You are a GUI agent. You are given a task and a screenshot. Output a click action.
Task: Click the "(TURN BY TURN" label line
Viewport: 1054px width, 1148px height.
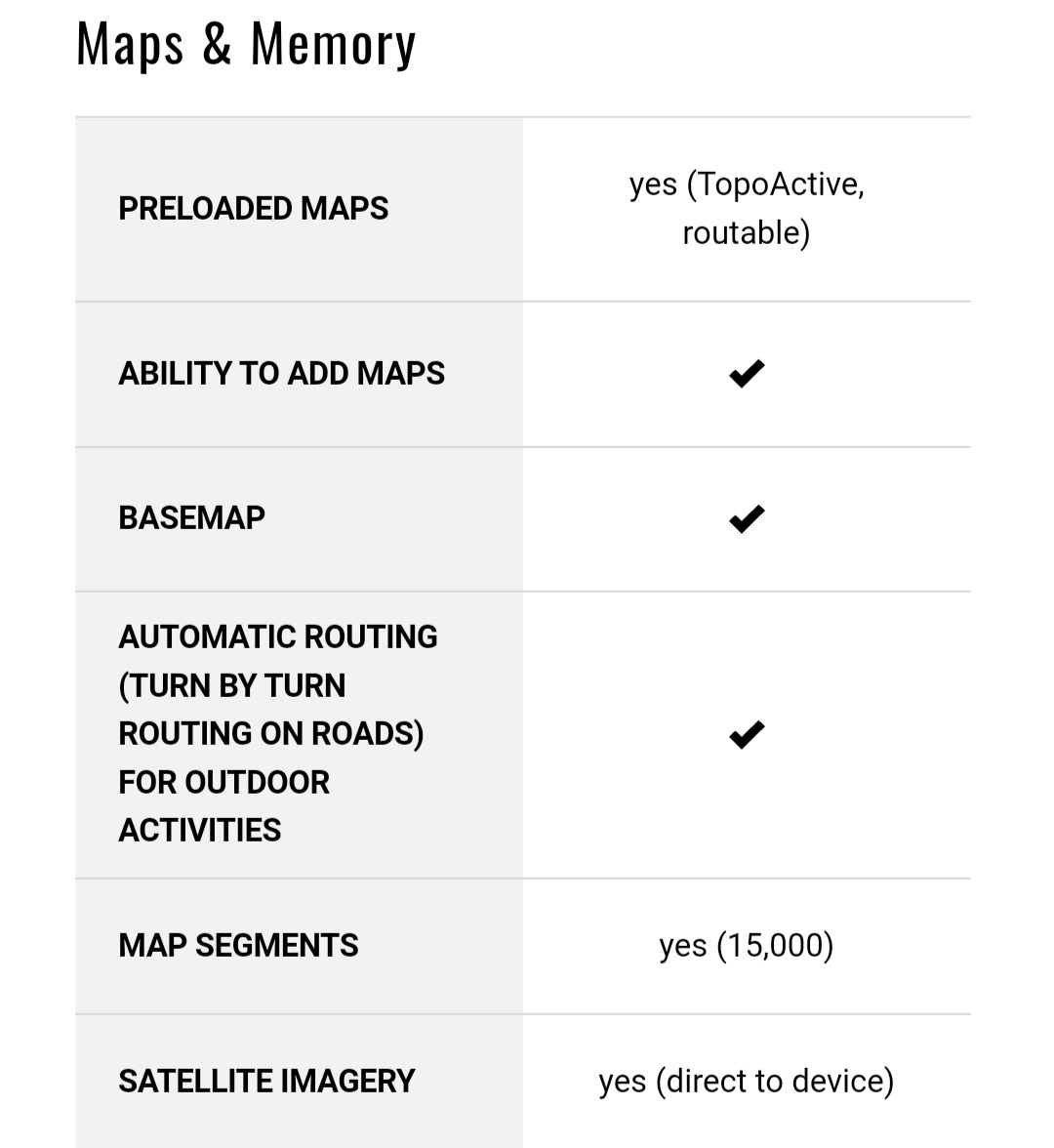click(x=232, y=686)
